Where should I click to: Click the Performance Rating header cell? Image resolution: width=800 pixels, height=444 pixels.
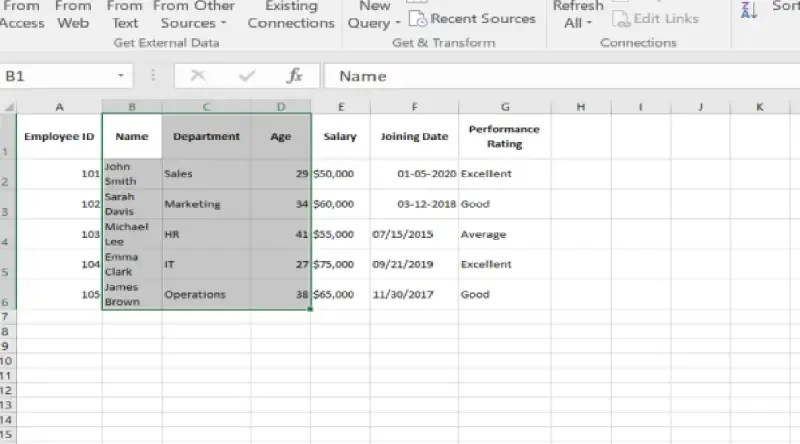click(x=505, y=136)
